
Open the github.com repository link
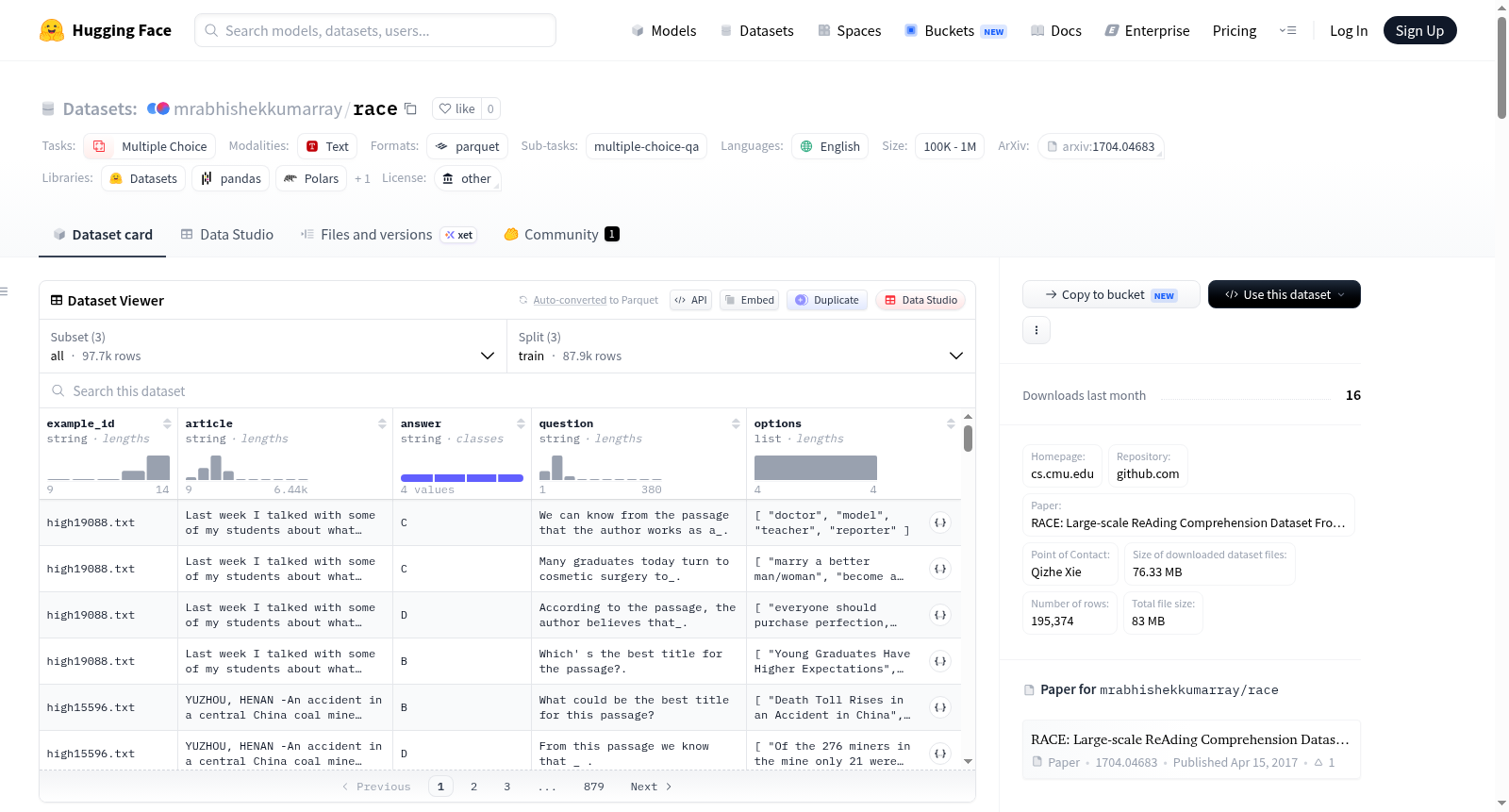pyautogui.click(x=1148, y=473)
